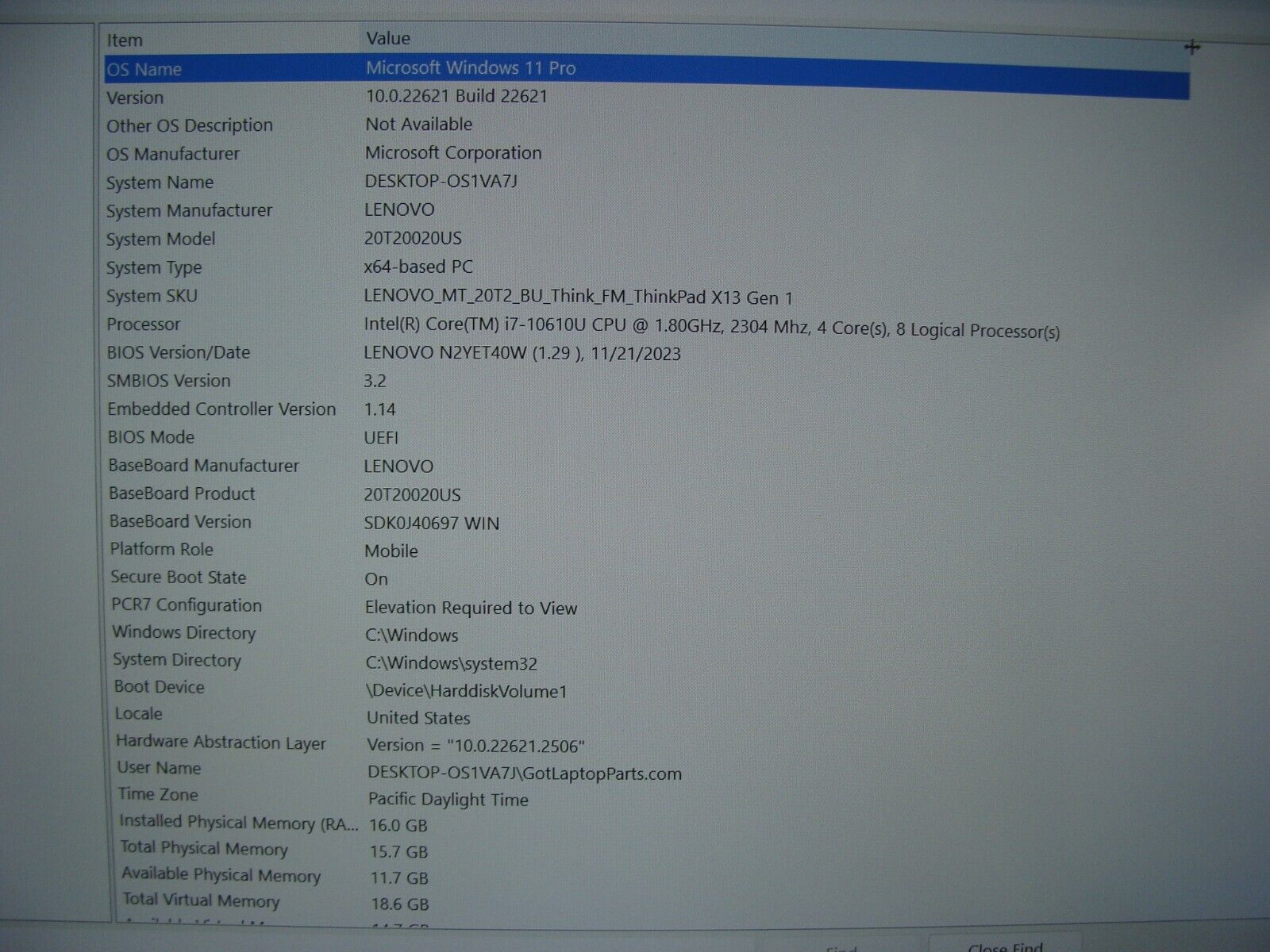This screenshot has height=952, width=1270.
Task: Click the ThinkPad X13 Gen 1 SKU value
Action: pos(578,297)
